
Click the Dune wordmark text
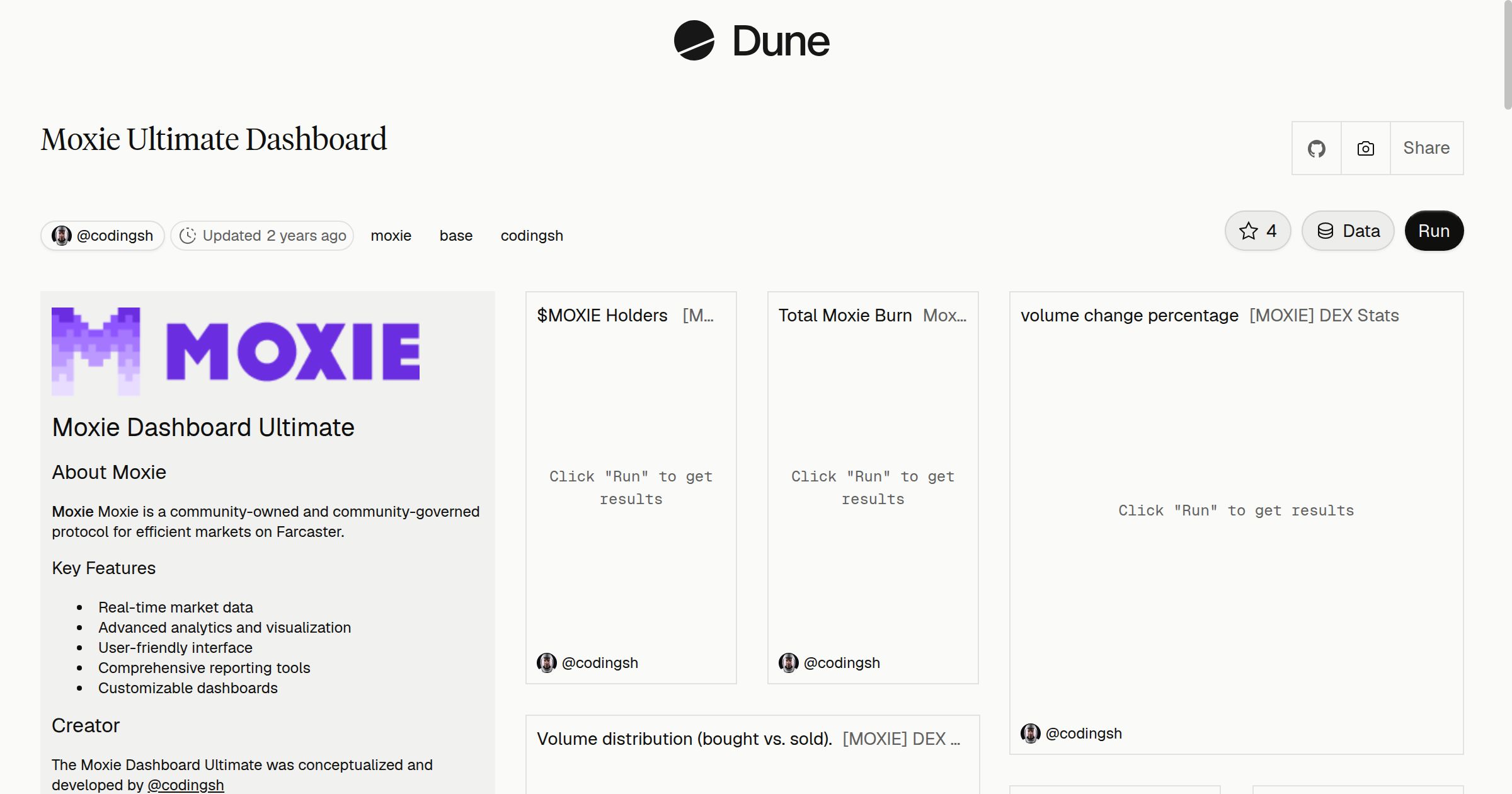pyautogui.click(x=781, y=41)
